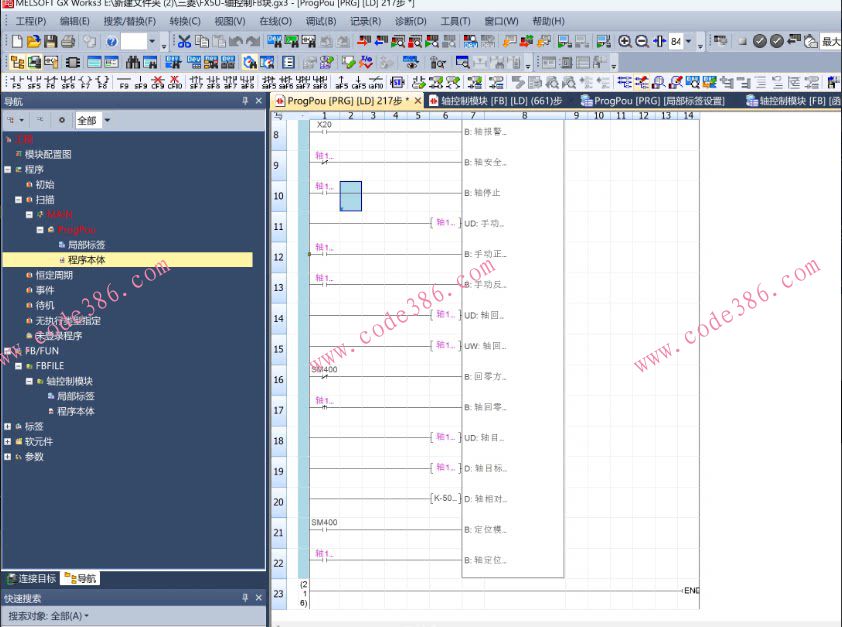
Task: Expand the 标签 tree node
Action: coord(8,426)
